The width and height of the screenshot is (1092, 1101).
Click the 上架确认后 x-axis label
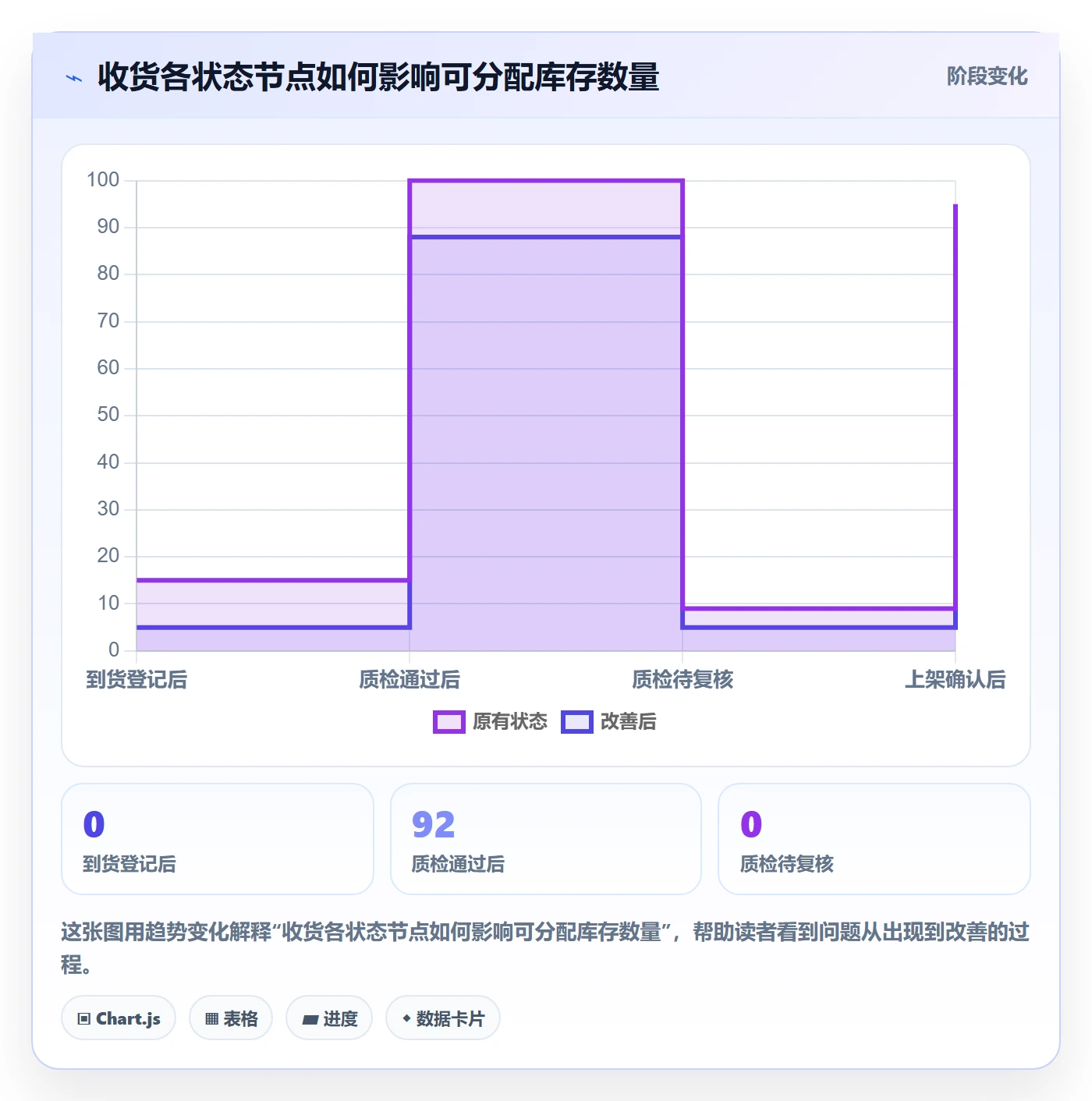[x=955, y=679]
